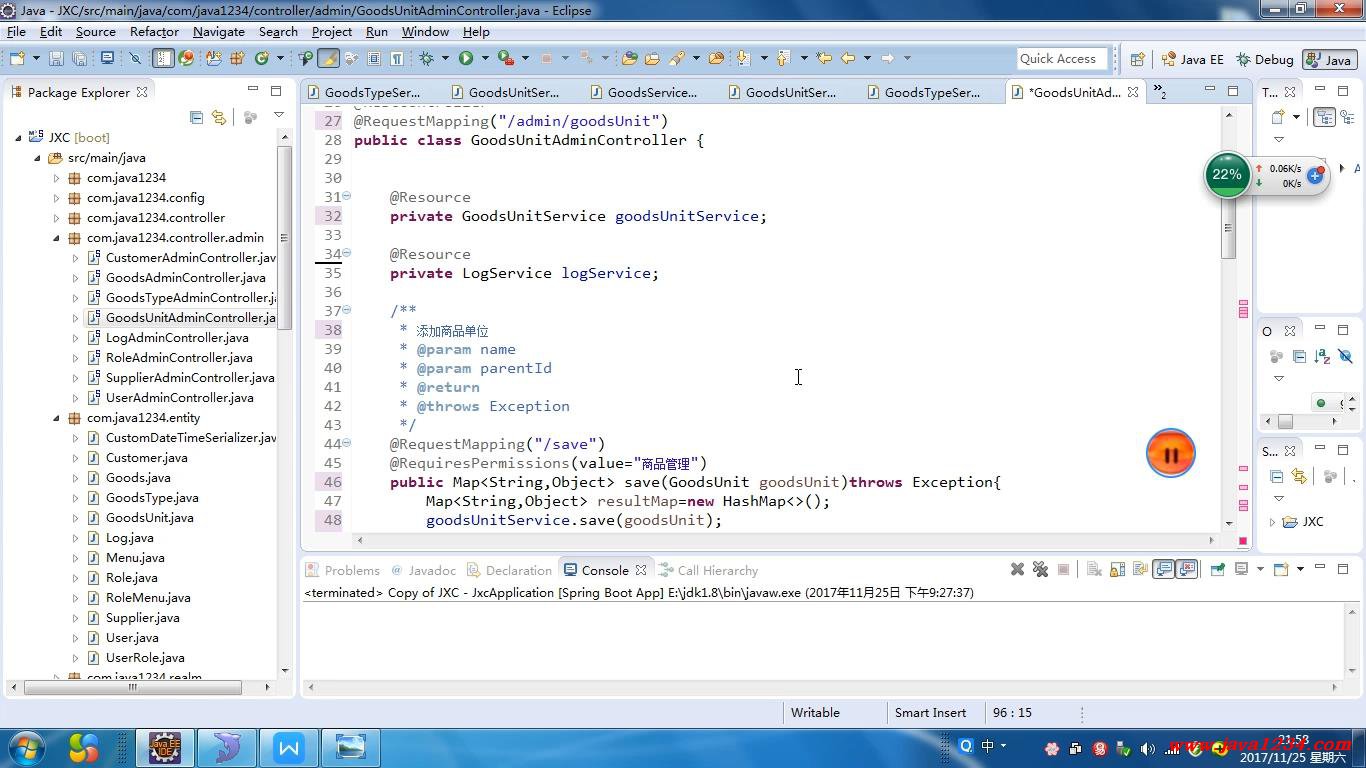This screenshot has height=768, width=1366.
Task: Click the Debug bug icon in toolbar
Action: click(x=426, y=58)
